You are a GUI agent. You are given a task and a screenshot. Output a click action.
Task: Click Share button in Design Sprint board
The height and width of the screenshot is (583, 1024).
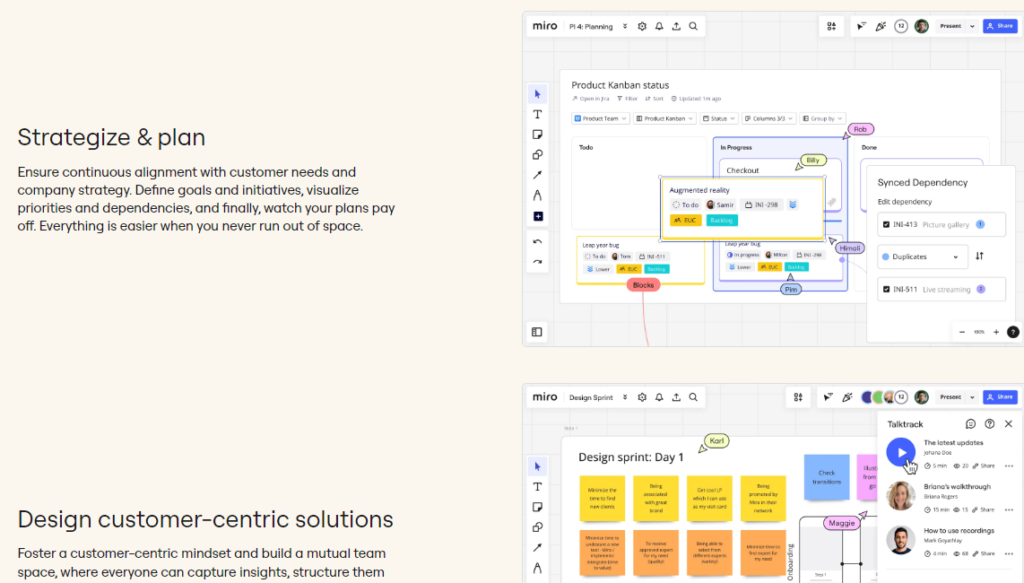coord(1000,397)
